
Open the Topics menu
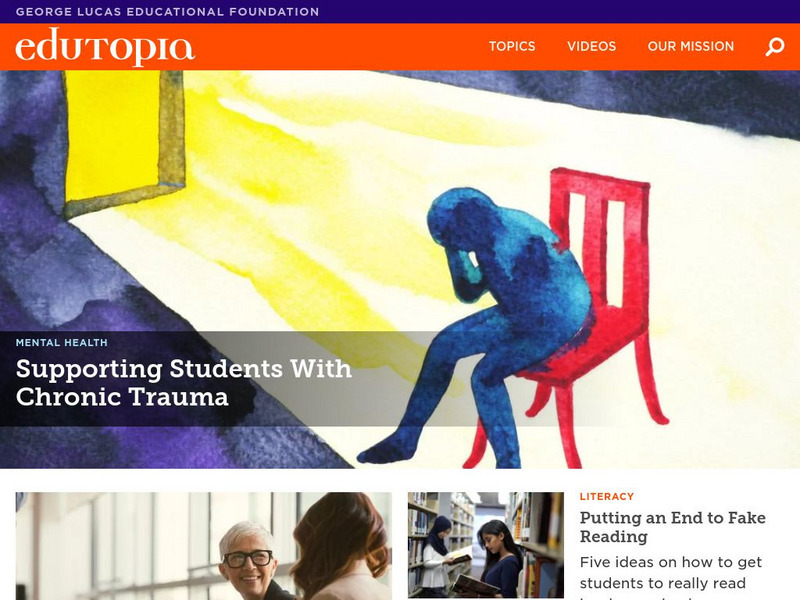(x=512, y=46)
